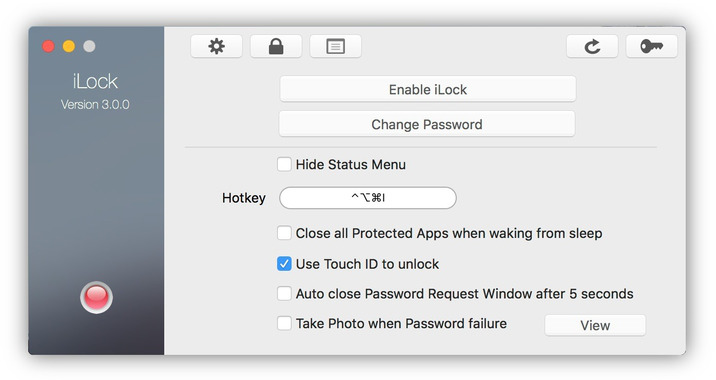Click the key icon button
Screen dimensions: 716x380
click(x=652, y=46)
